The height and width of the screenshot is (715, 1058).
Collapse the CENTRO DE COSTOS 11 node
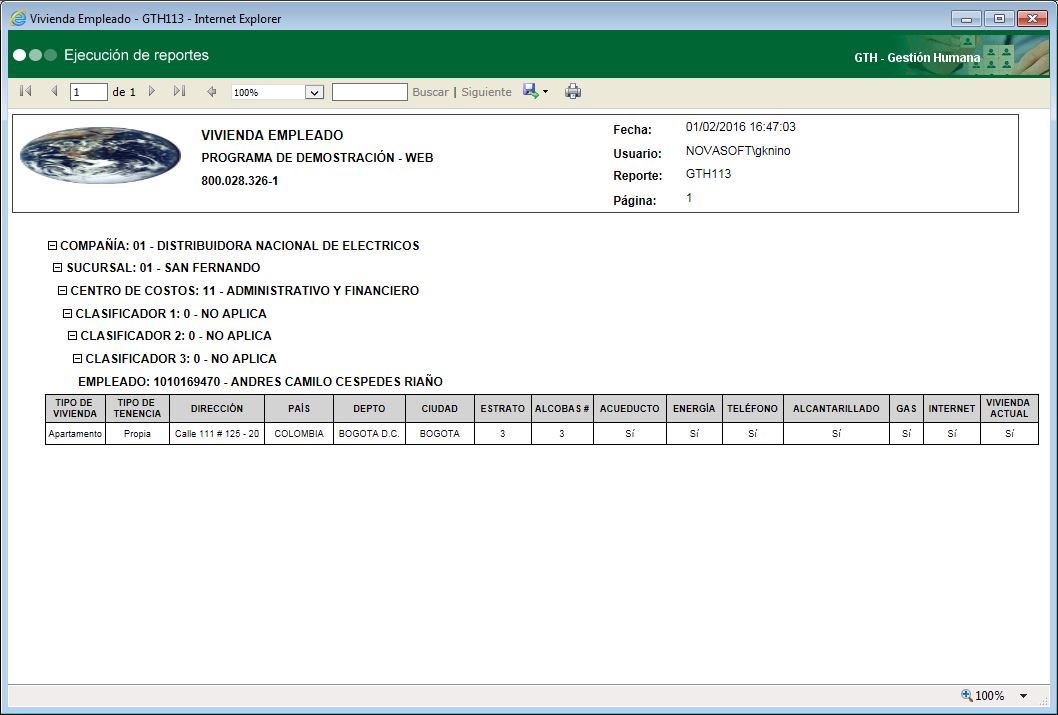(x=64, y=290)
